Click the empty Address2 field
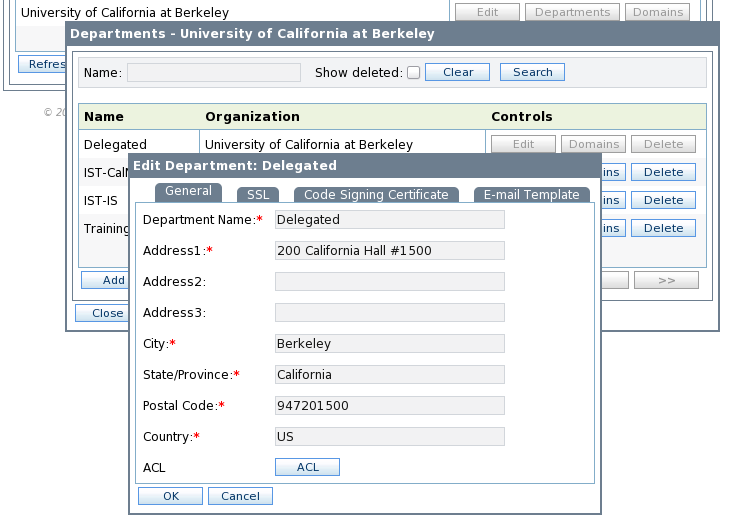This screenshot has width=729, height=527. pos(390,282)
